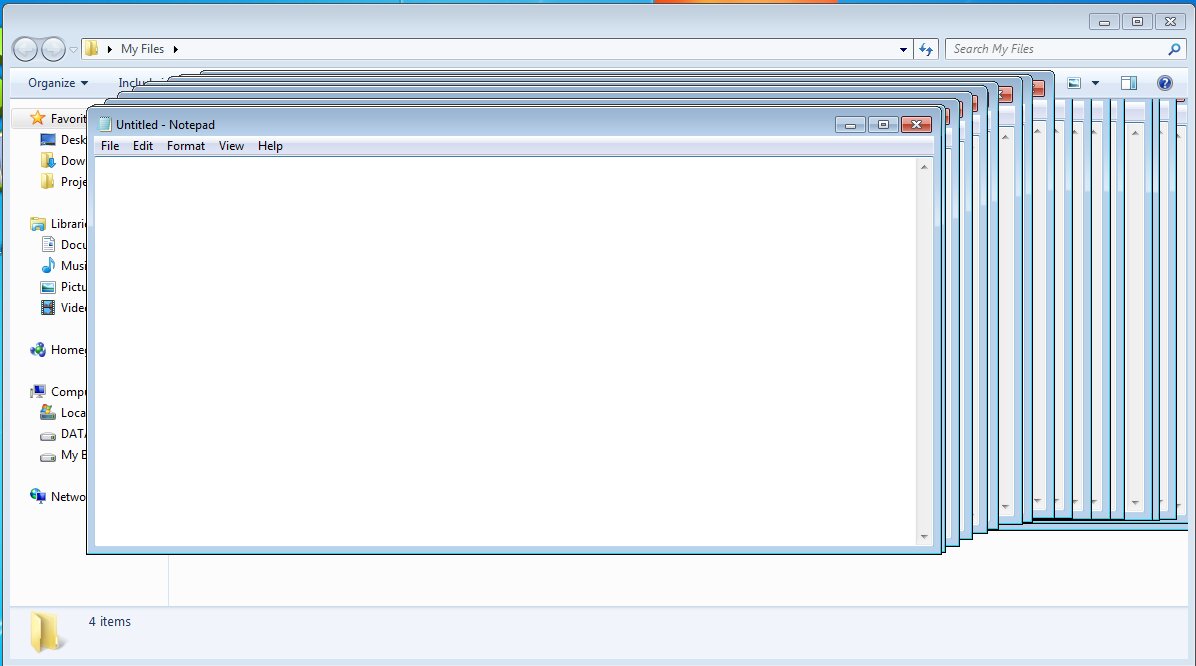Open the Documents library

click(63, 245)
